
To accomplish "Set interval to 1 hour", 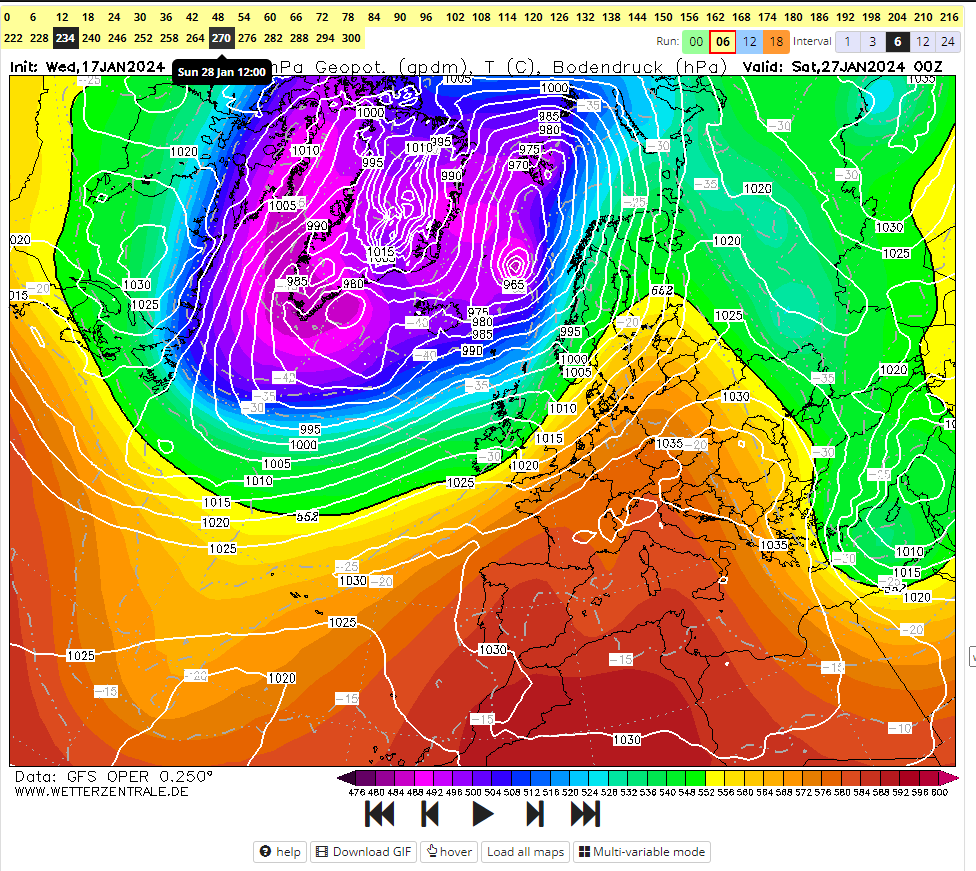I will pyautogui.click(x=847, y=42).
